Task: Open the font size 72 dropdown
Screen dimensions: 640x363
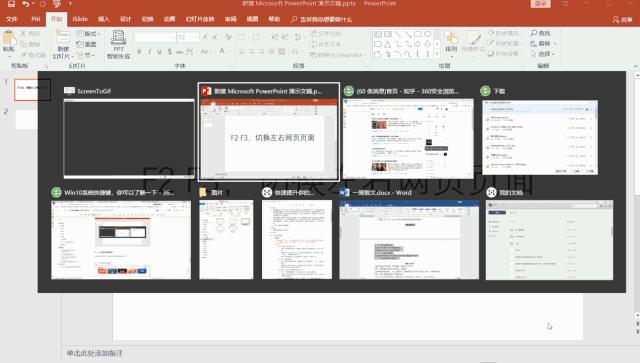Action: [196, 38]
